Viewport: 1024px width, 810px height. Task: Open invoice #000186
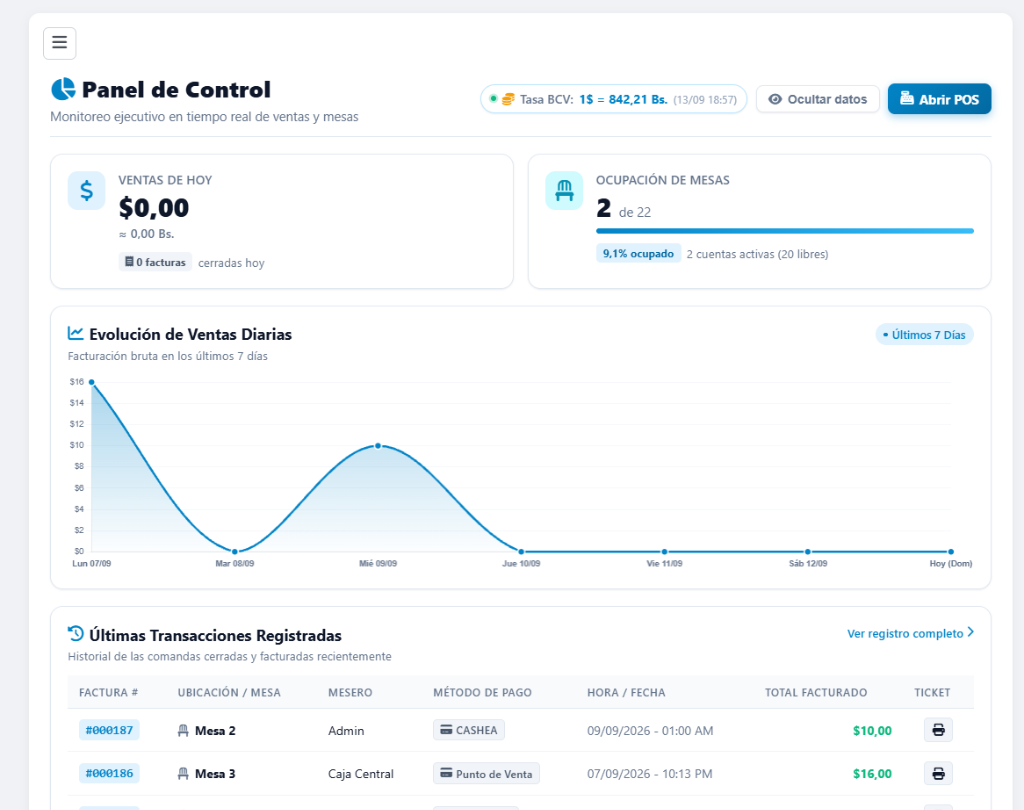109,773
